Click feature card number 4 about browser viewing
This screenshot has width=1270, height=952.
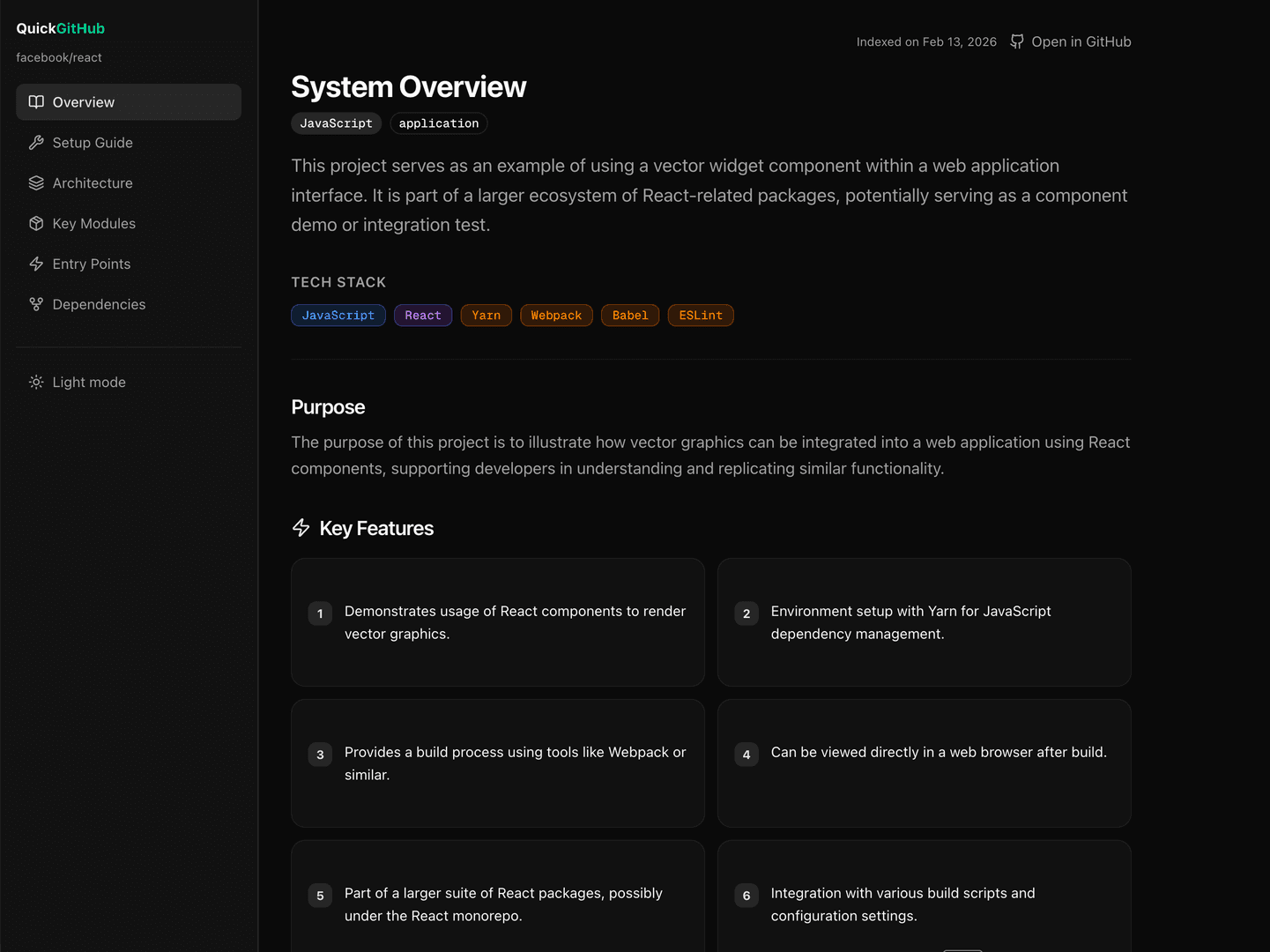[x=924, y=763]
